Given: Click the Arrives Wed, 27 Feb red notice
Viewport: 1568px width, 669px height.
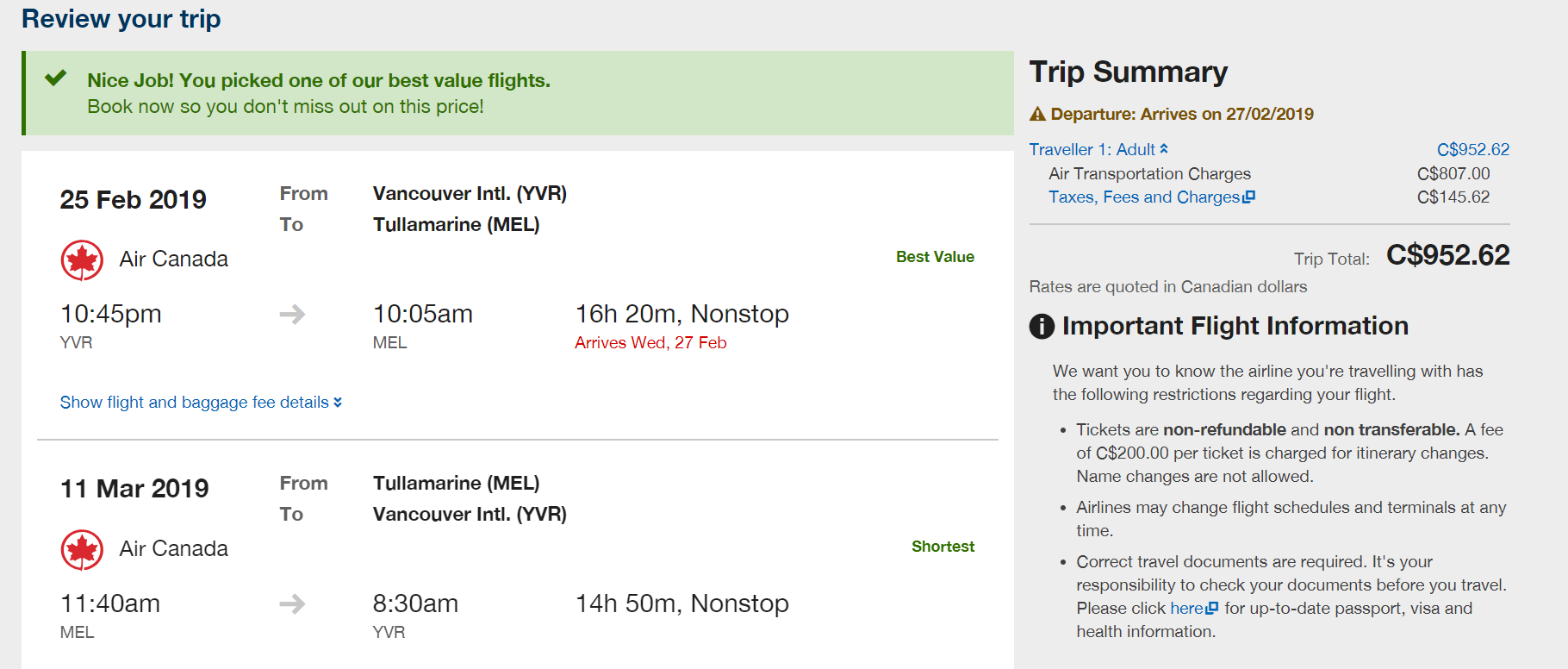Looking at the screenshot, I should pyautogui.click(x=650, y=342).
